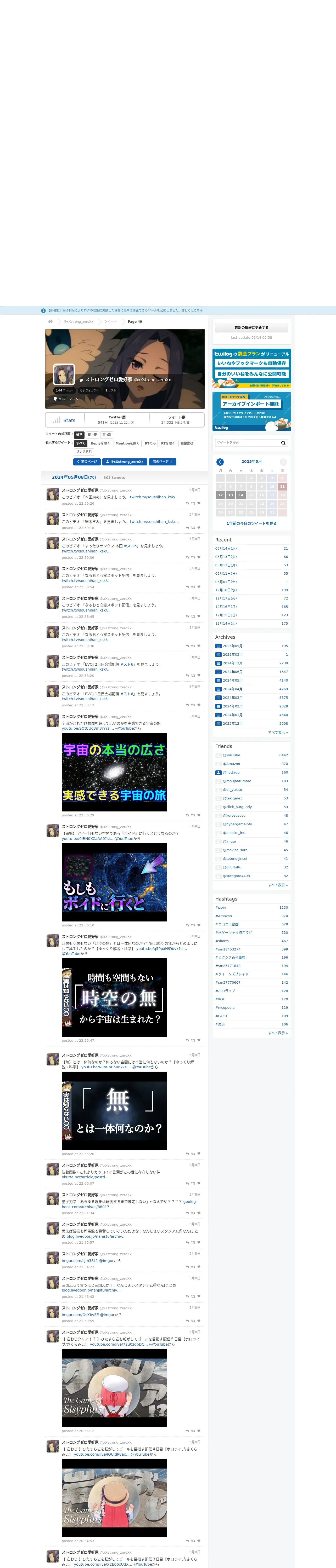Open 144 フォロー count
Image resolution: width=336 pixels, height=1568 pixels.
click(x=64, y=390)
